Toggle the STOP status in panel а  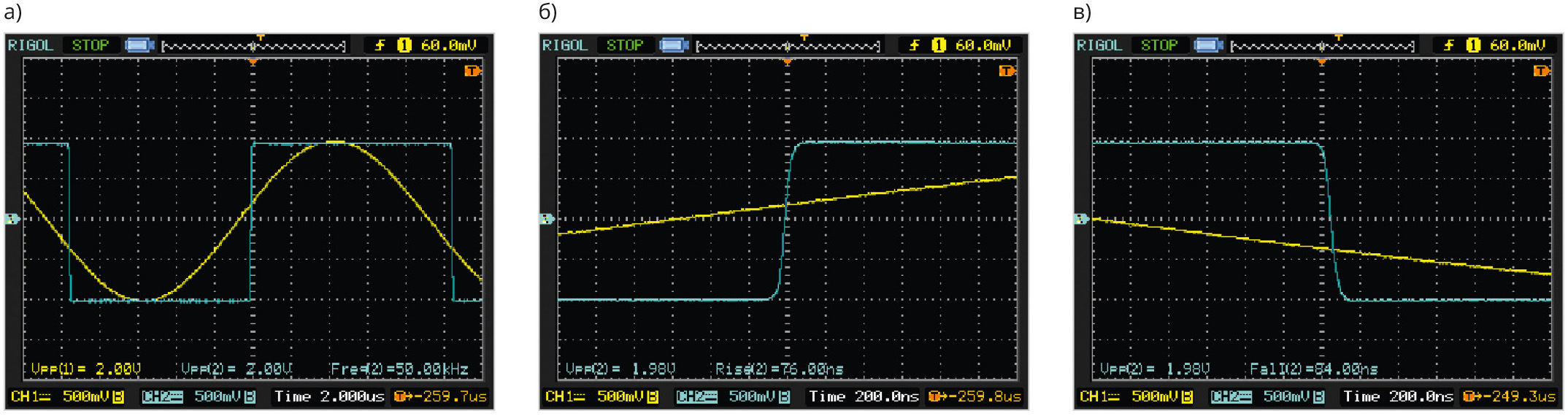90,45
